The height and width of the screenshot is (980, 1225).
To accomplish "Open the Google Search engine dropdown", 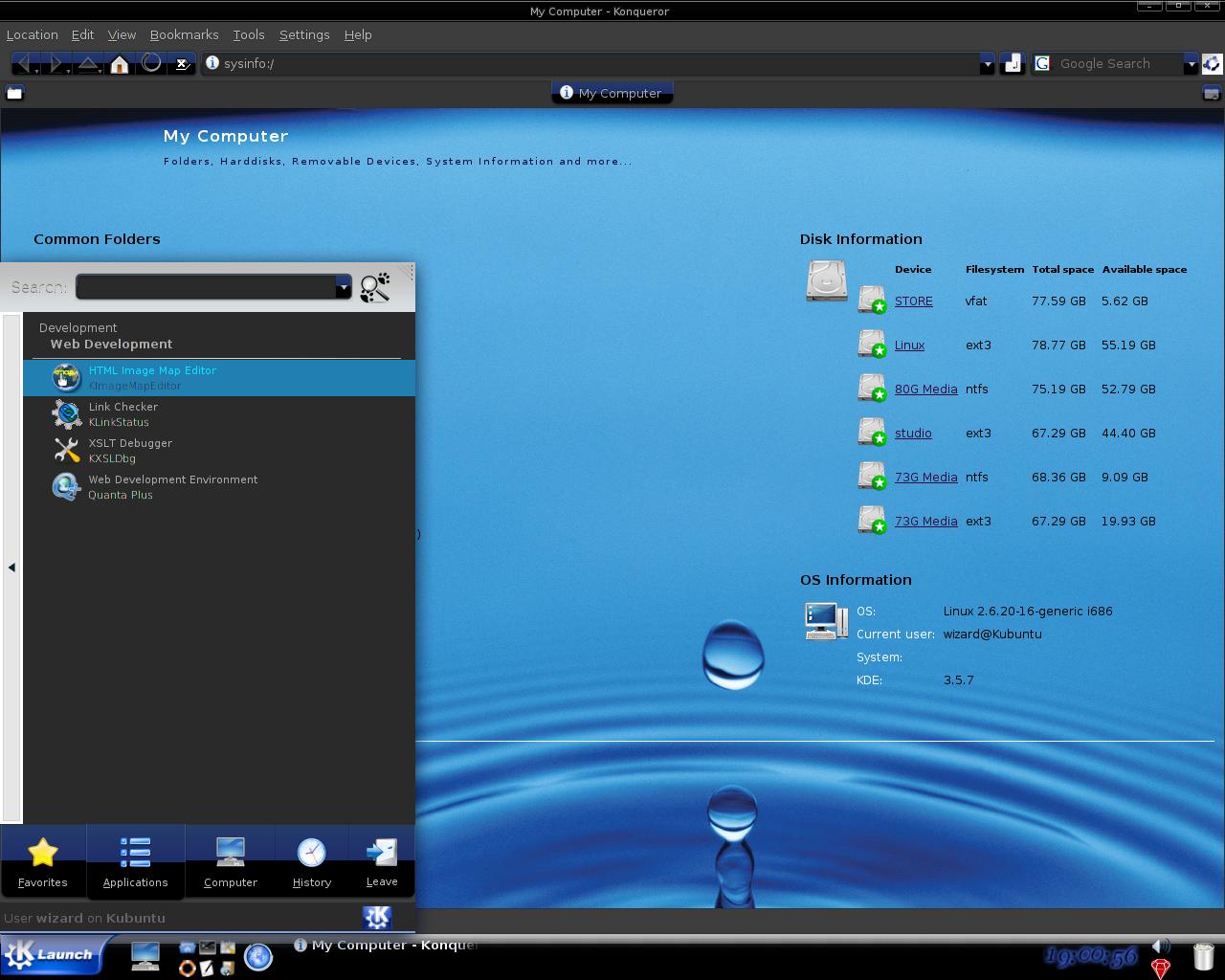I will click(x=1191, y=64).
